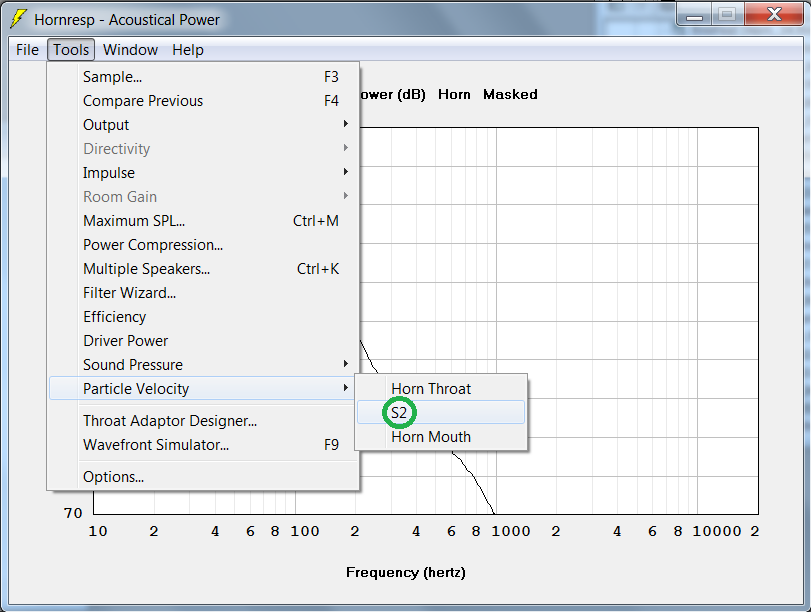
Task: Expand the Sound Pressure submenu
Action: [x=203, y=365]
